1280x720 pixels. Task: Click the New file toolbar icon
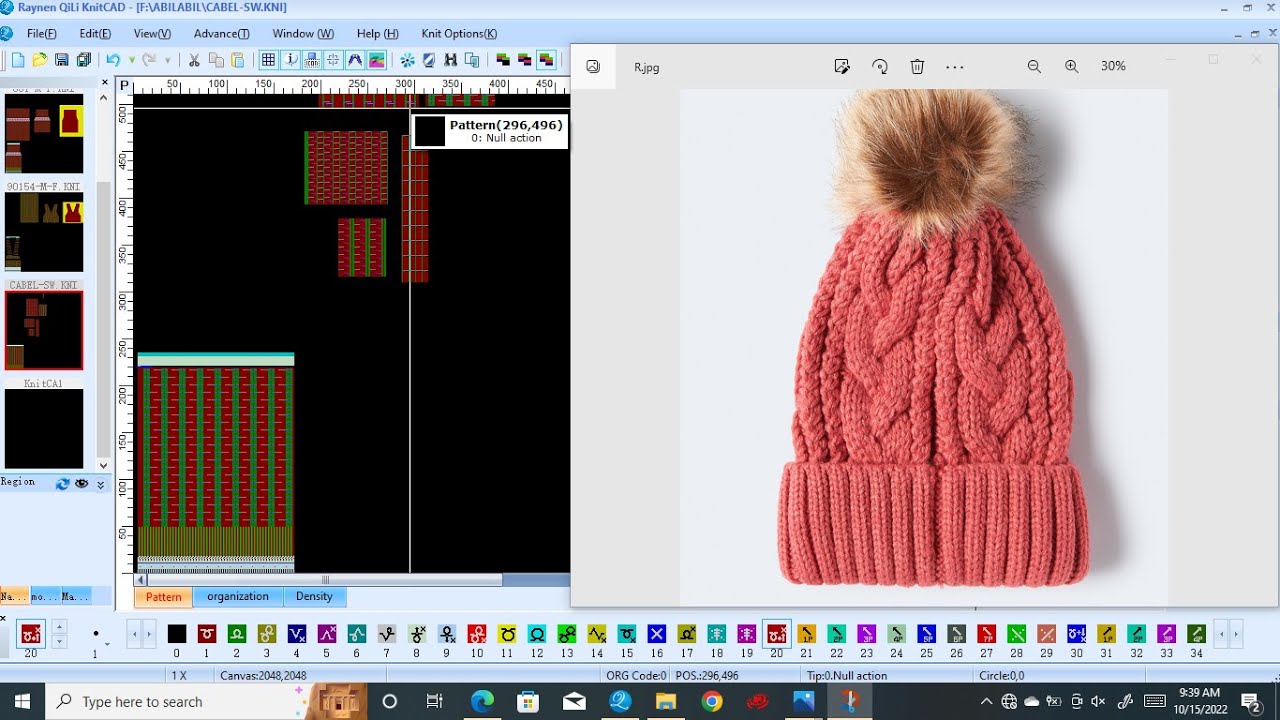click(x=18, y=60)
